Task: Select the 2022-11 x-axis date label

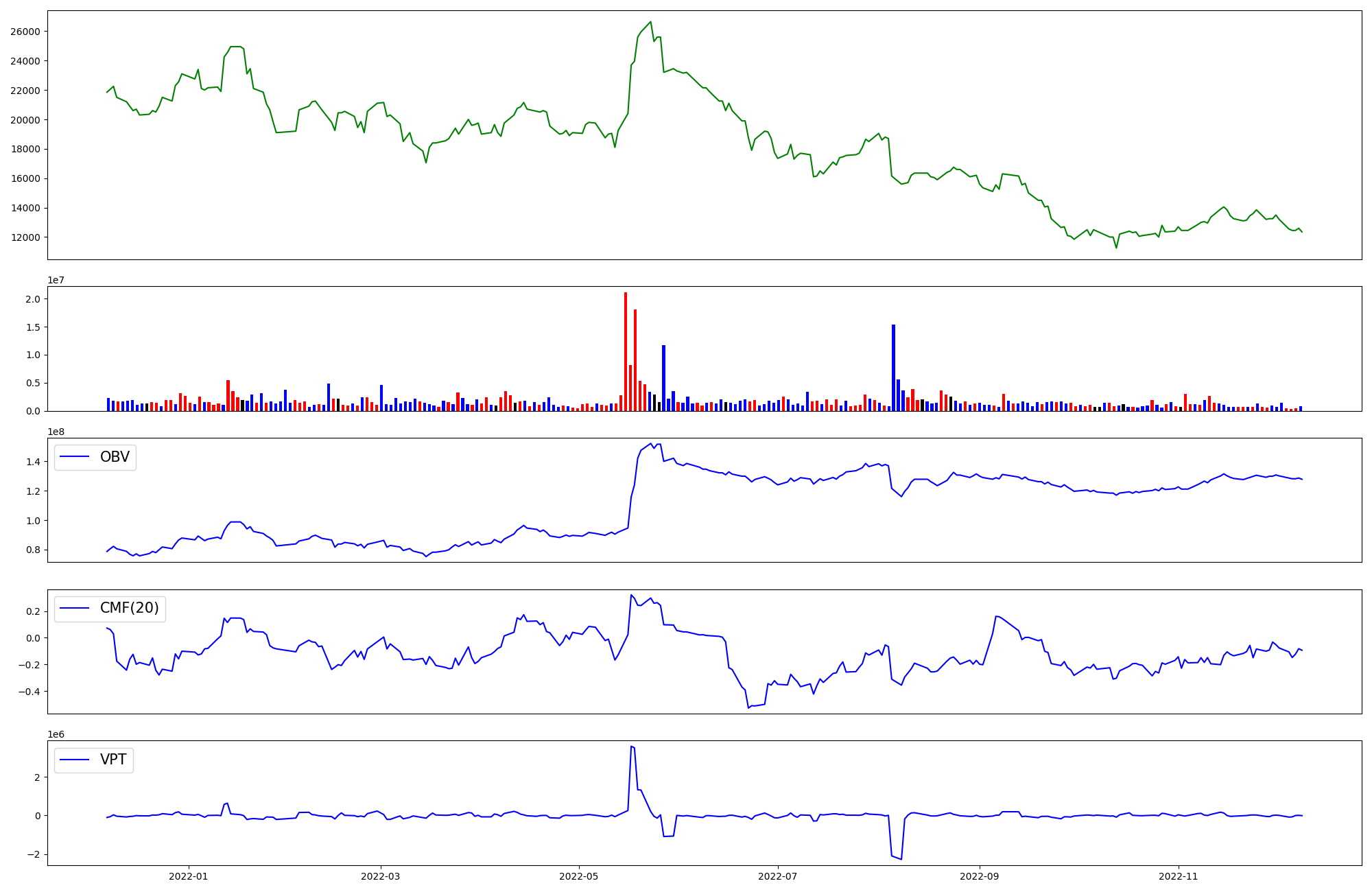Action: [x=1179, y=876]
